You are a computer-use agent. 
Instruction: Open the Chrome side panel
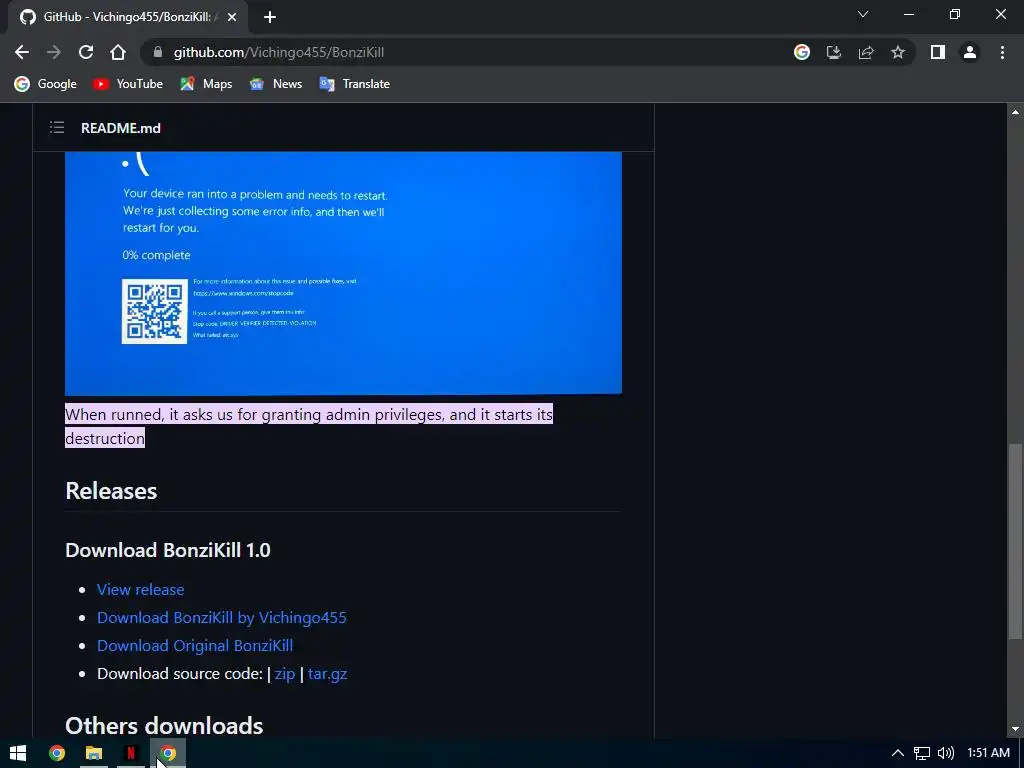(x=938, y=52)
